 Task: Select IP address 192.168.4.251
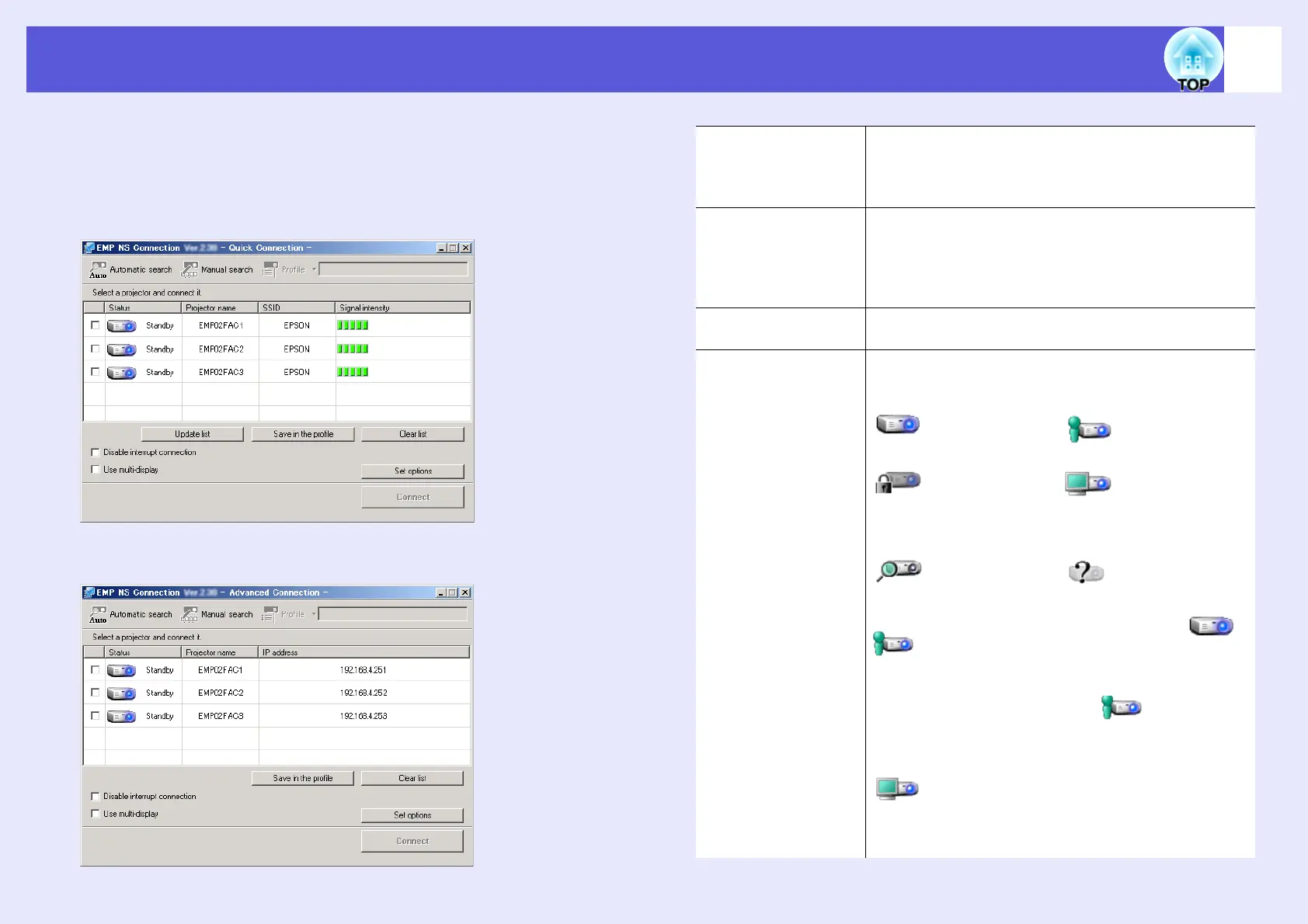(x=364, y=670)
